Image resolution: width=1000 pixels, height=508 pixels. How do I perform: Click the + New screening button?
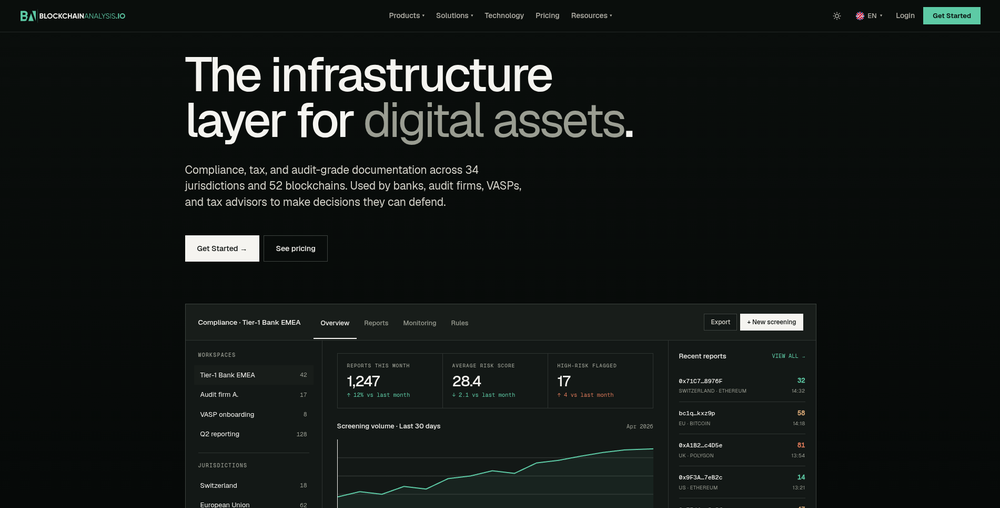772,322
